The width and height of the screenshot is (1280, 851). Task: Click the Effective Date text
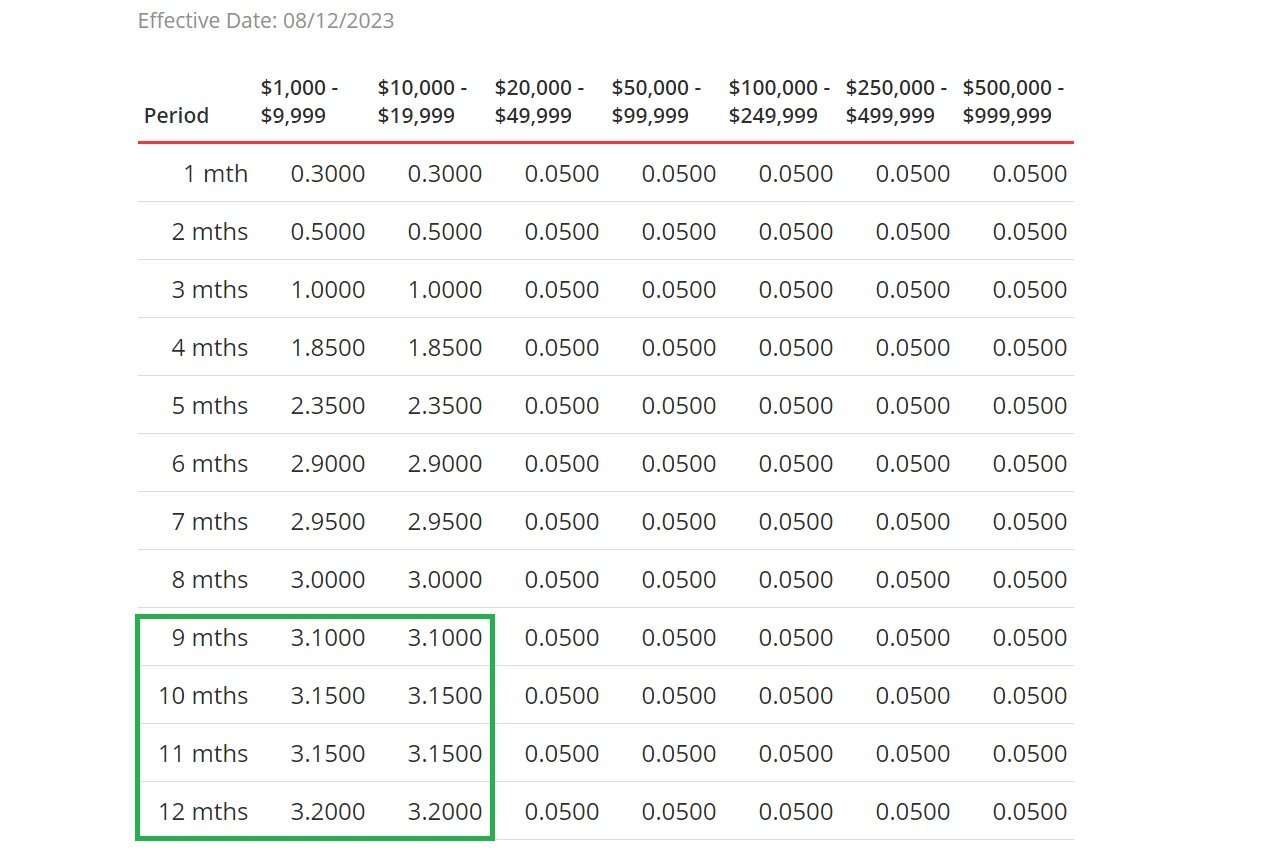click(266, 20)
